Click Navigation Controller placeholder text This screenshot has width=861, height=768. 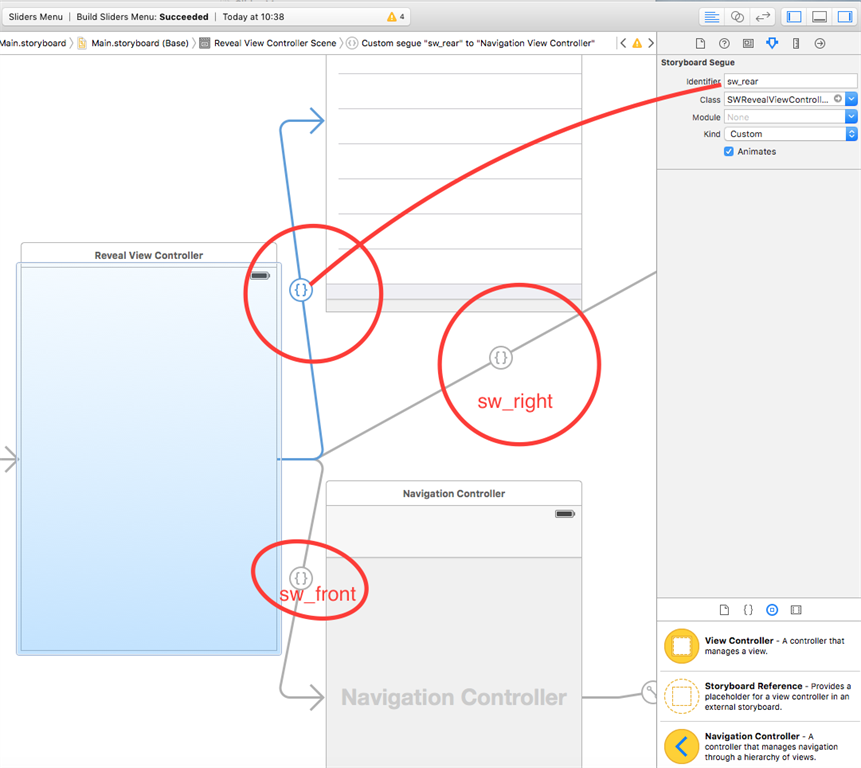pyautogui.click(x=454, y=697)
